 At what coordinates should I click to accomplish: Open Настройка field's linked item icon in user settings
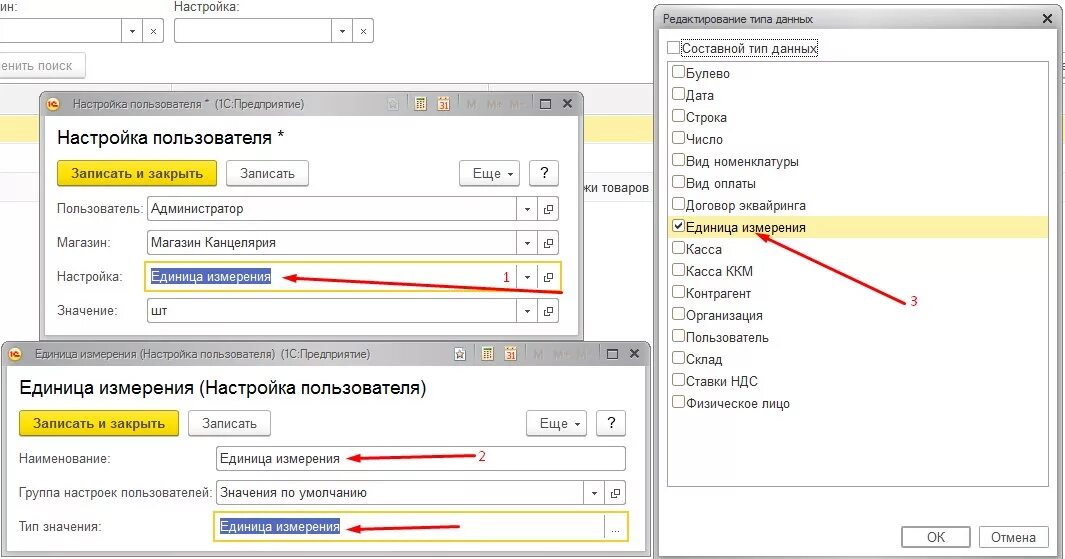click(548, 277)
